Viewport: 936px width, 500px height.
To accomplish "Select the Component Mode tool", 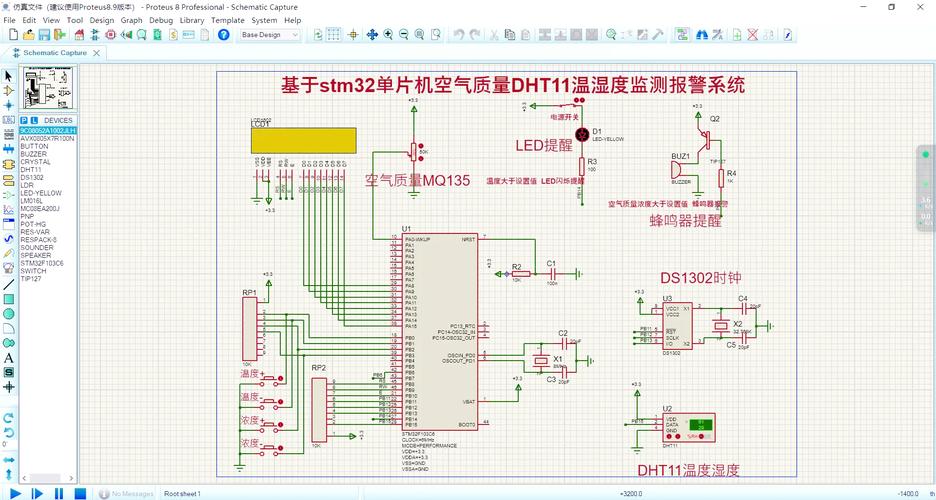I will 8,91.
